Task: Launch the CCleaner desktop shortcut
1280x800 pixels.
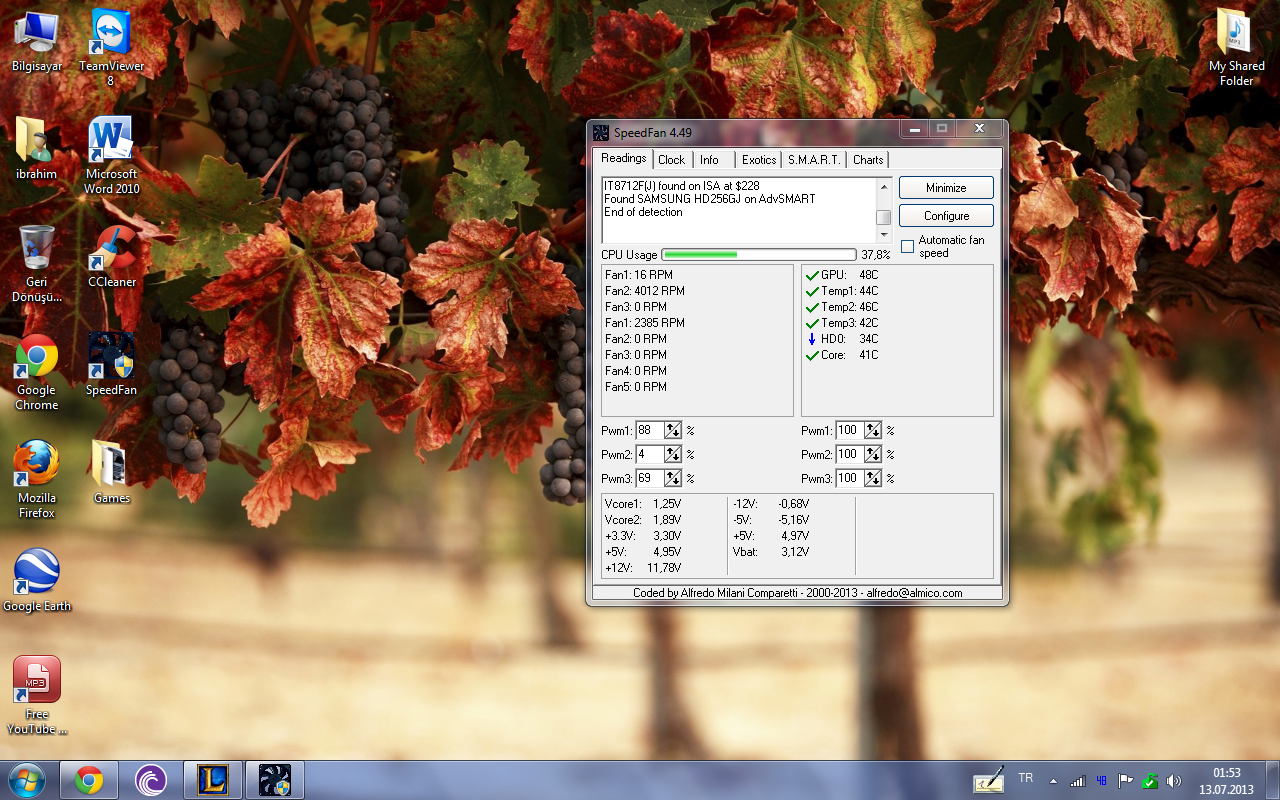Action: (x=111, y=256)
